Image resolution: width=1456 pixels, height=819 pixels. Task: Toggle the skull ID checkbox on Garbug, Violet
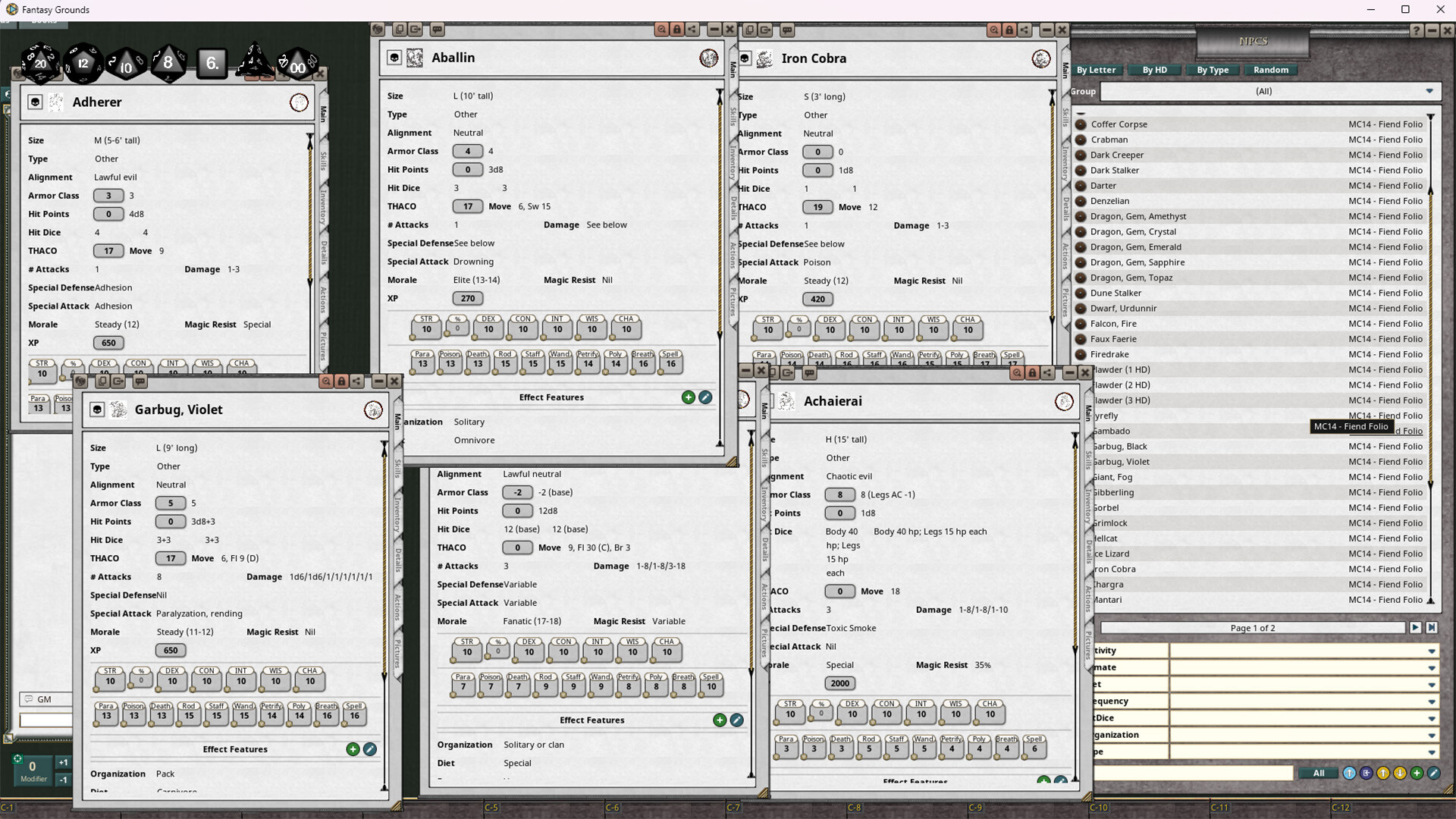coord(96,409)
